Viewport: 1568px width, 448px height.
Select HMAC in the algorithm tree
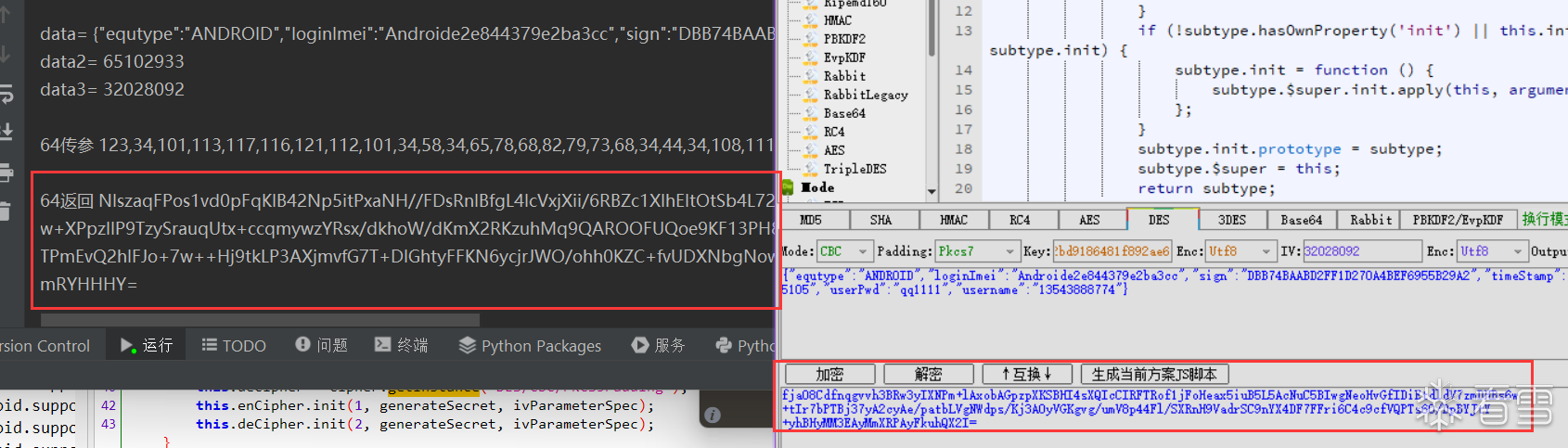pyautogui.click(x=837, y=20)
